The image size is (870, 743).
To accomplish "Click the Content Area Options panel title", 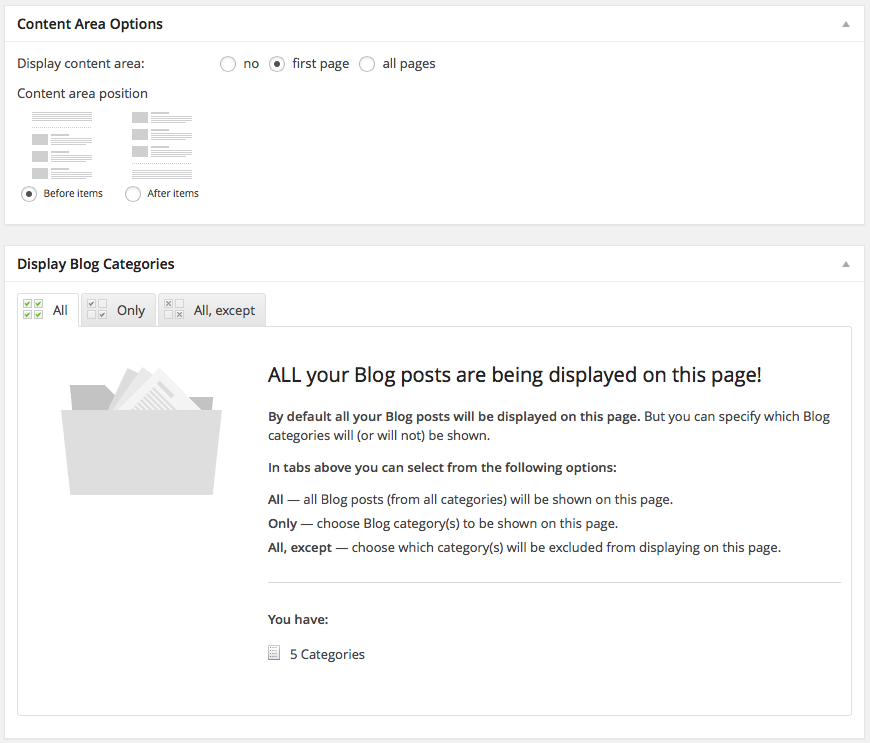I will pos(90,24).
